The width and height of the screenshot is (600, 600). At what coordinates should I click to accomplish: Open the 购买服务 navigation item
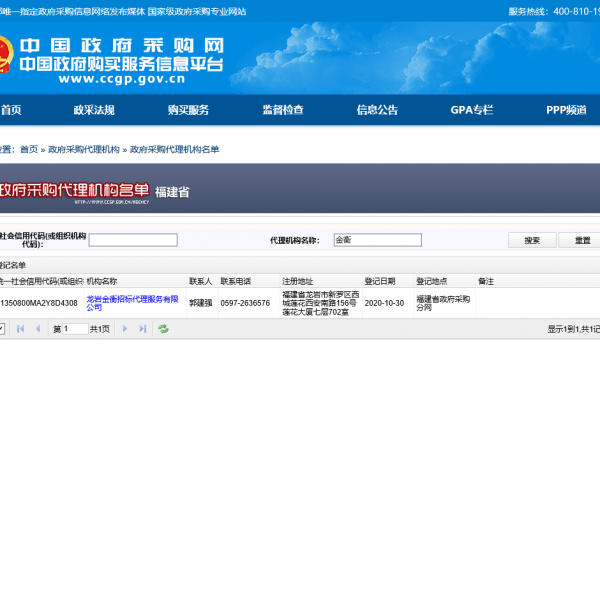(x=188, y=110)
